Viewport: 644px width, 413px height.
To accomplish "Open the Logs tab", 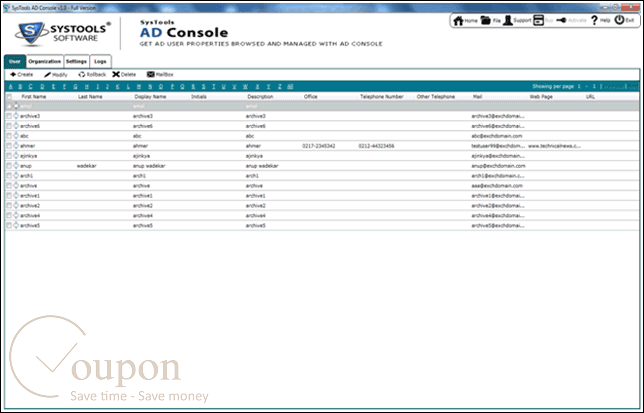I will (x=100, y=62).
